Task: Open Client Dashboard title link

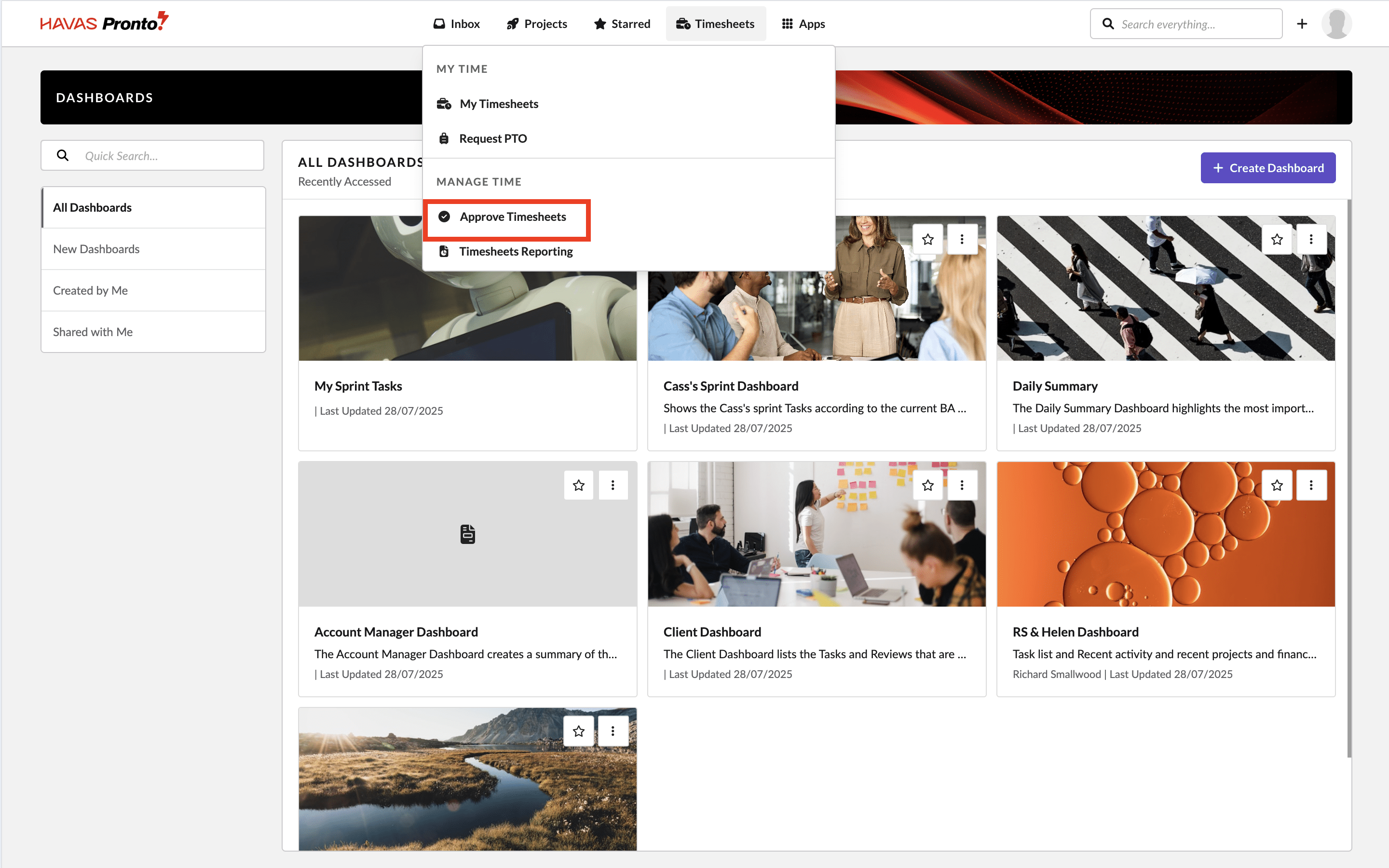Action: [712, 632]
